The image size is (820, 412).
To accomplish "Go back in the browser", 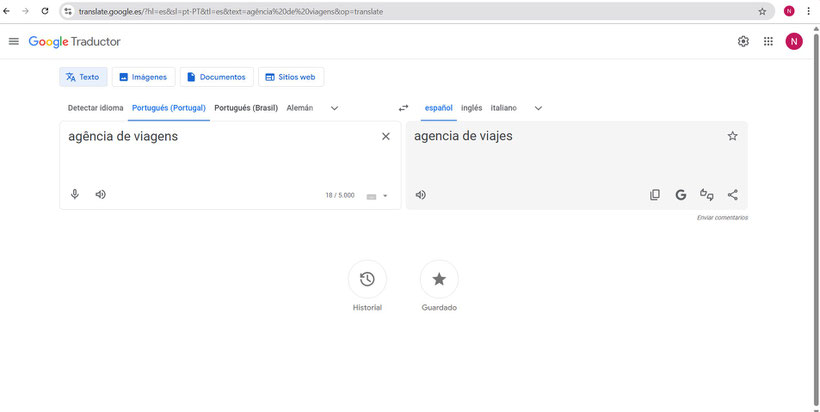I will click(x=7, y=11).
